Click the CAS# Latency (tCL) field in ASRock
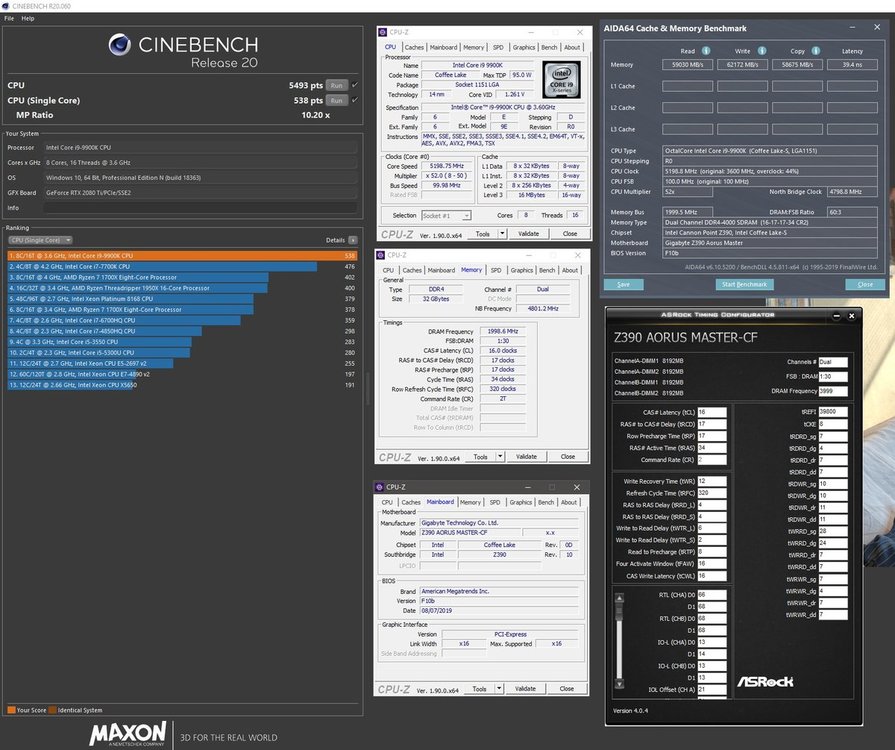This screenshot has height=750, width=895. (712, 412)
